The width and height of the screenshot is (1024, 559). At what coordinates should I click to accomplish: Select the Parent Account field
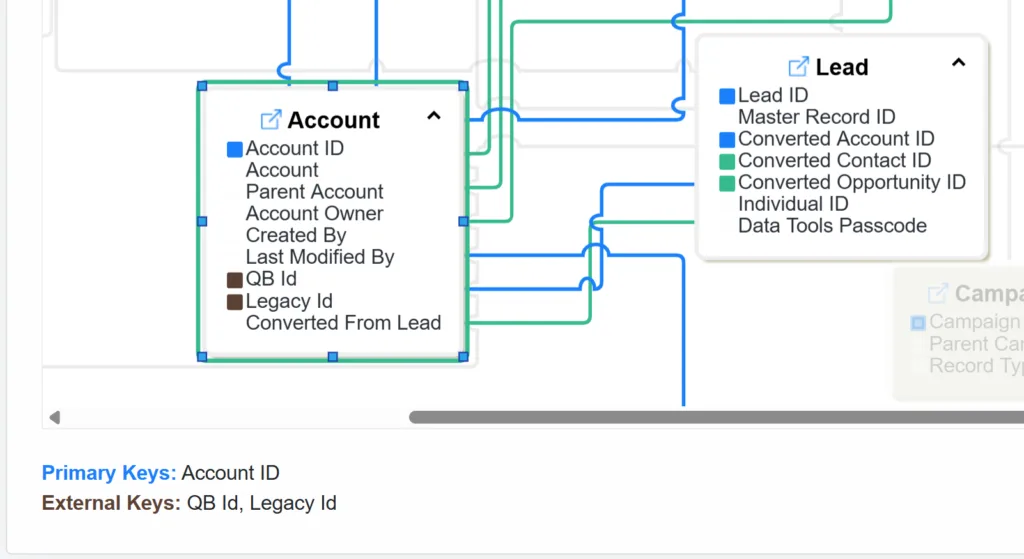(x=314, y=192)
